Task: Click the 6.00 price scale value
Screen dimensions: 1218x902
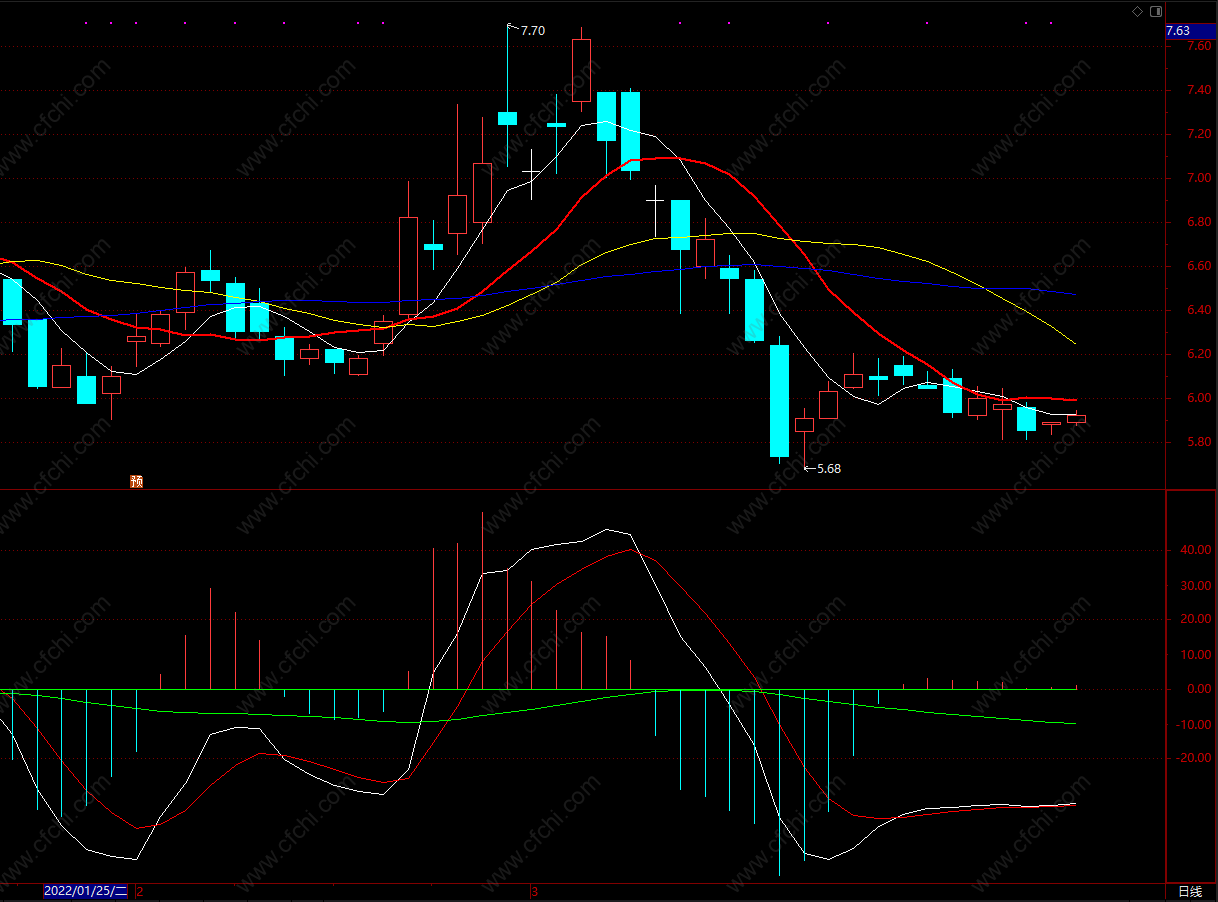Action: 1199,398
